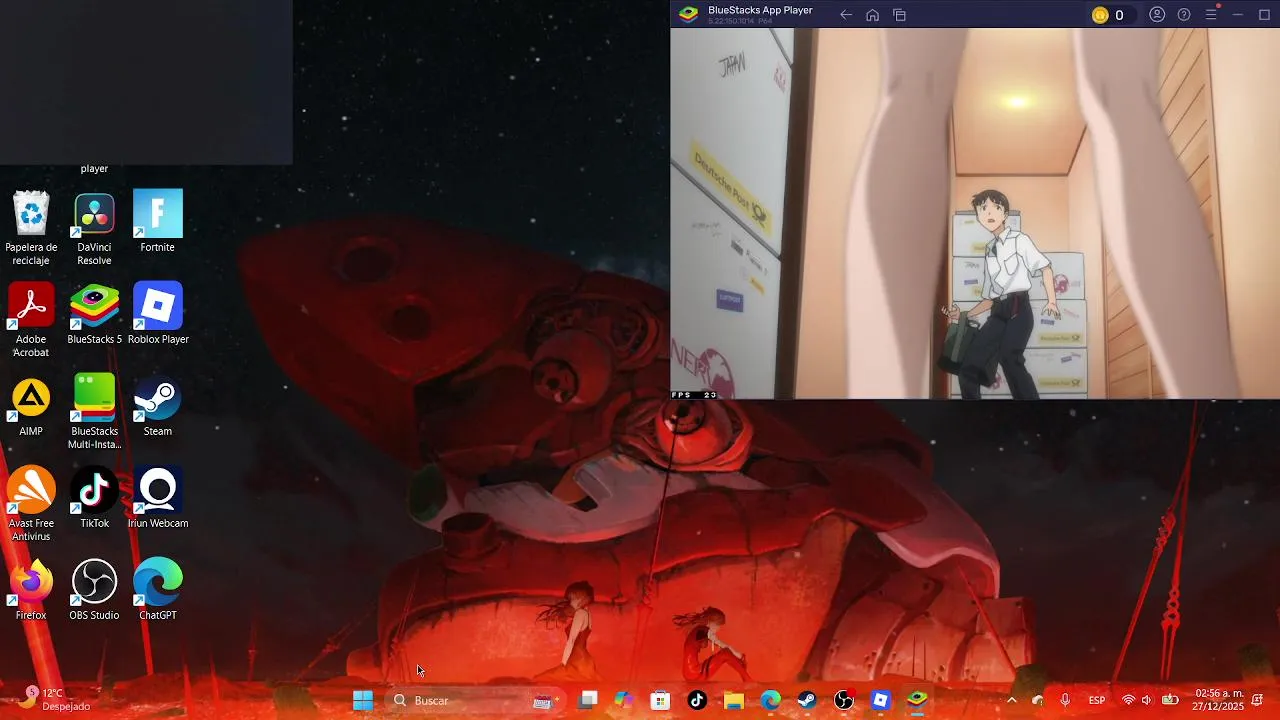Open volume control in system tray
The height and width of the screenshot is (720, 1280).
[1147, 701]
